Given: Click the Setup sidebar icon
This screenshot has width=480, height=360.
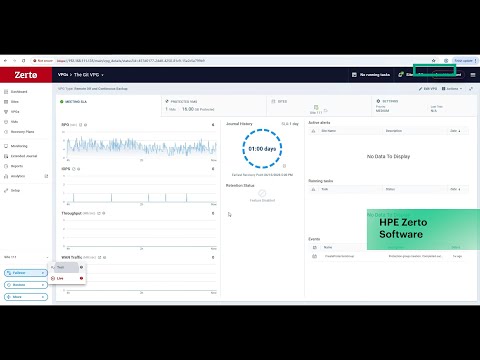Looking at the screenshot, I should click(6, 191).
